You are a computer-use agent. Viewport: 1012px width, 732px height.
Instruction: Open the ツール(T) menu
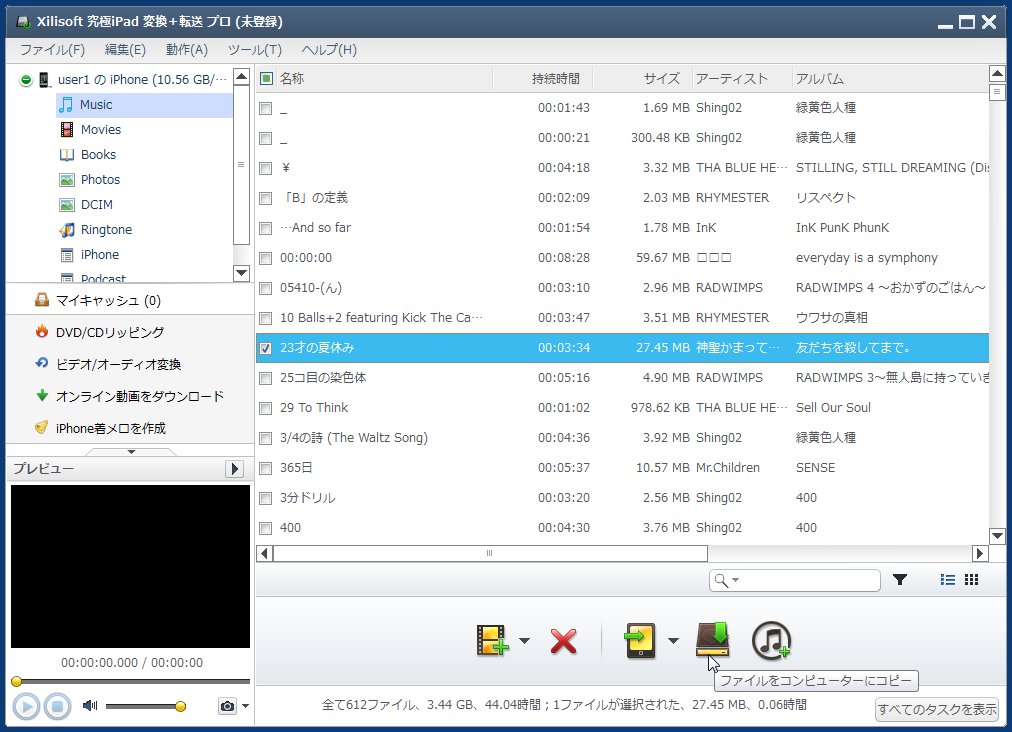pos(254,50)
